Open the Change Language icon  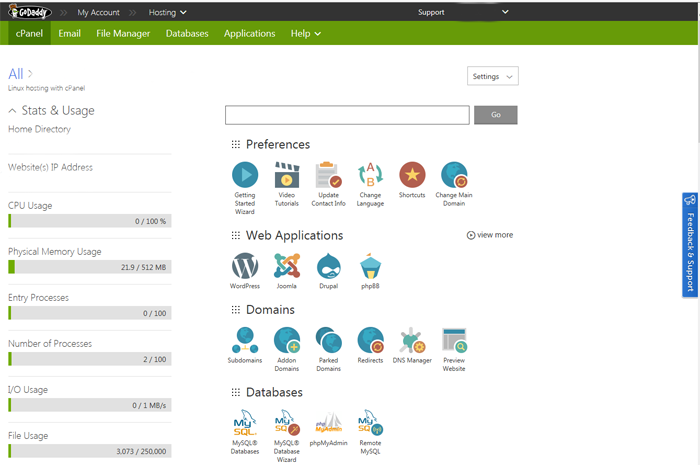point(370,176)
